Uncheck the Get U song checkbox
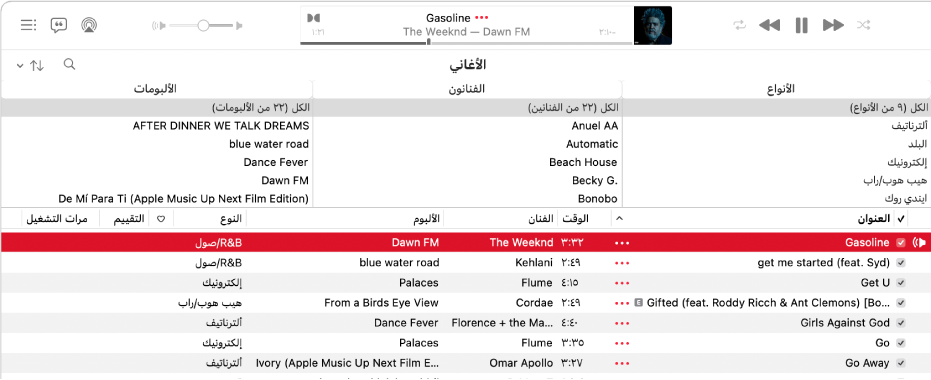 [x=901, y=283]
